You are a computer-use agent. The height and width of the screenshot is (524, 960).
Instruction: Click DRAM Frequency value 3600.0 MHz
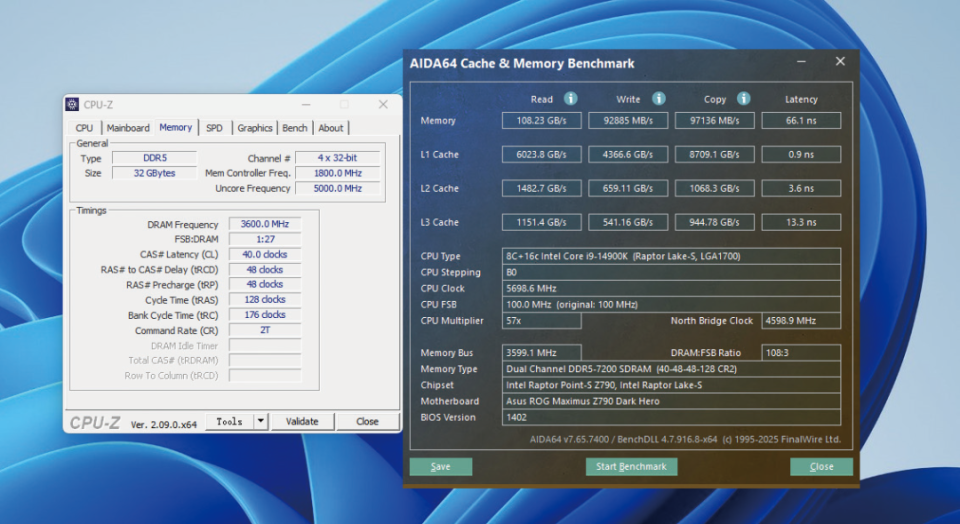[x=264, y=224]
